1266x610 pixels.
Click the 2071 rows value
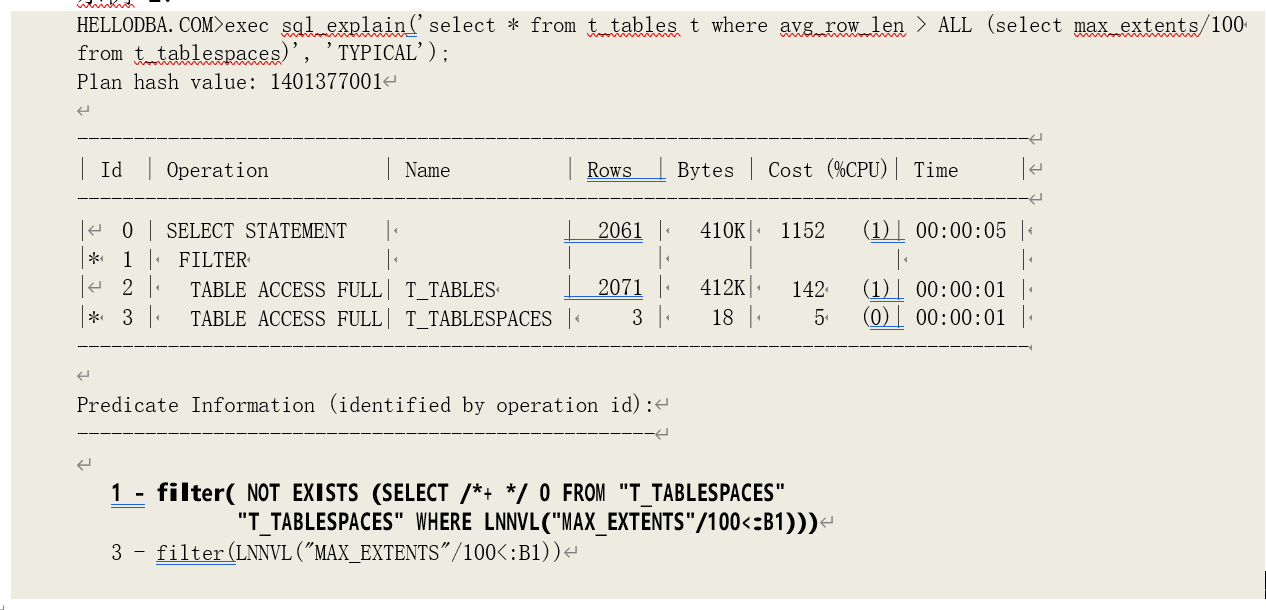click(620, 290)
